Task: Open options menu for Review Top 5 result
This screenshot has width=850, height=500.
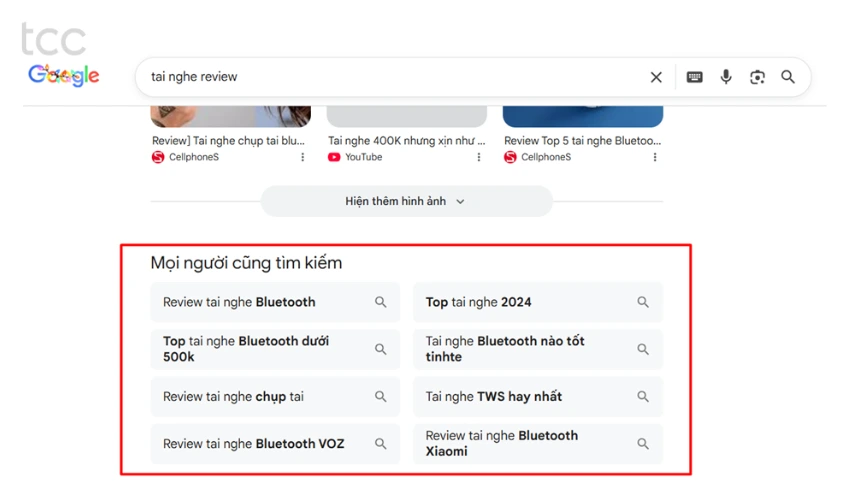Action: coord(655,157)
